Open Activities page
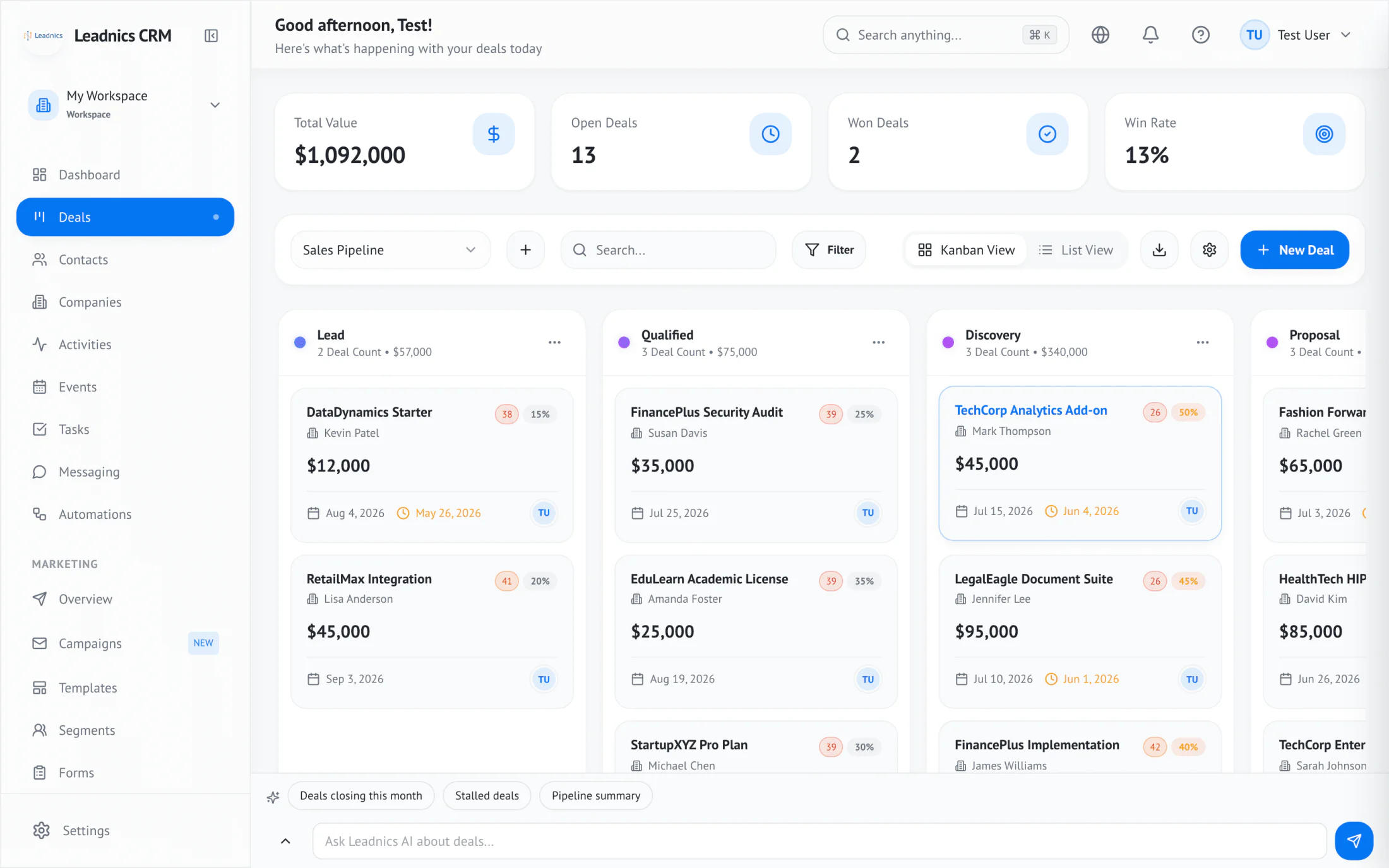Viewport: 1389px width, 868px height. click(x=125, y=345)
